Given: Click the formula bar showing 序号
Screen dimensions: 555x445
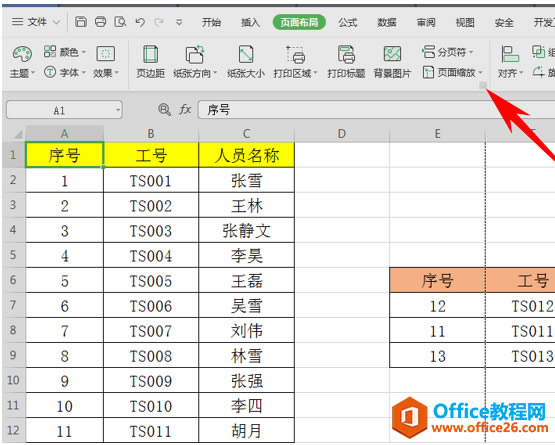Looking at the screenshot, I should click(x=376, y=110).
